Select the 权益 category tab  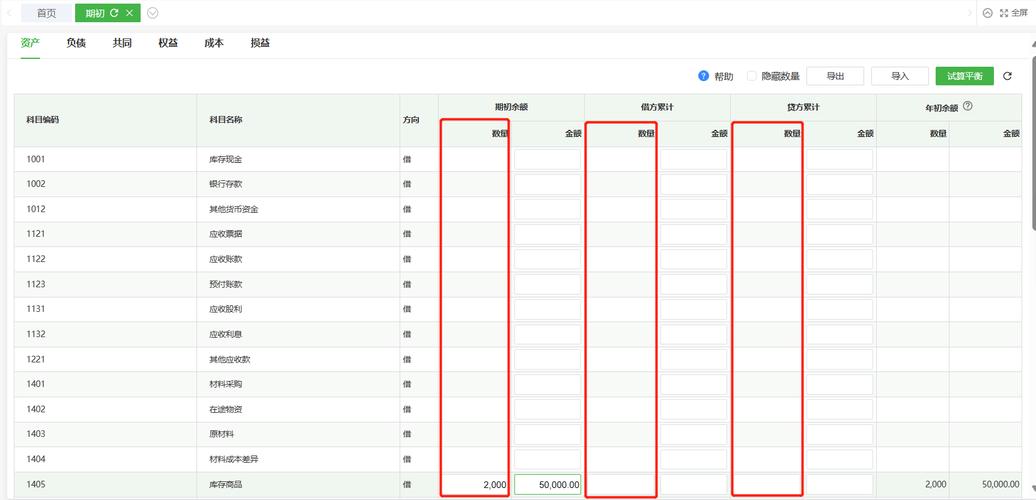(x=168, y=43)
